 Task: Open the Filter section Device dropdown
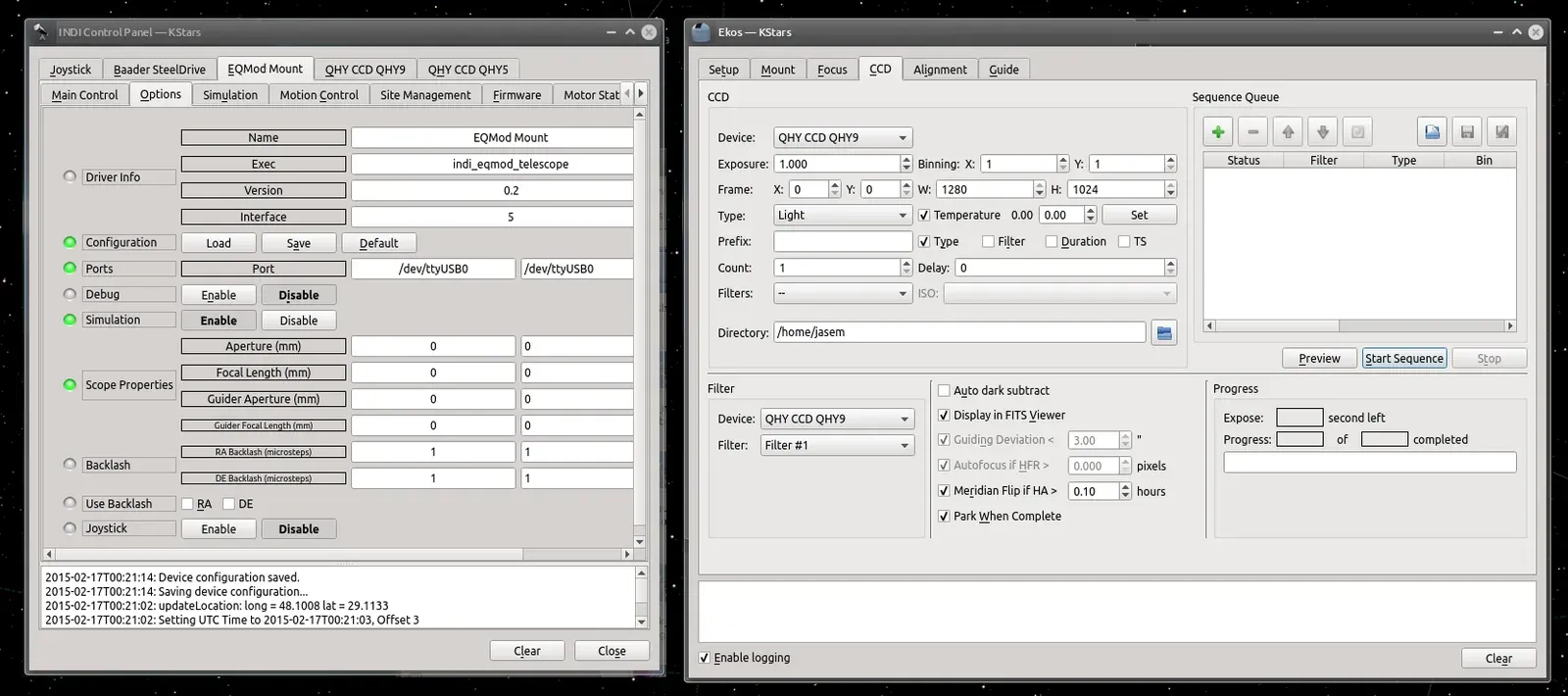[x=837, y=419]
